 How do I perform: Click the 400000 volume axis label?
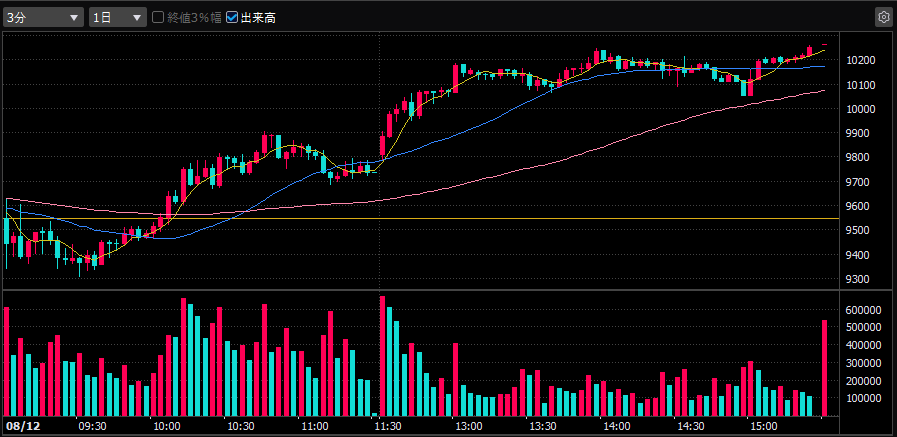pyautogui.click(x=863, y=345)
